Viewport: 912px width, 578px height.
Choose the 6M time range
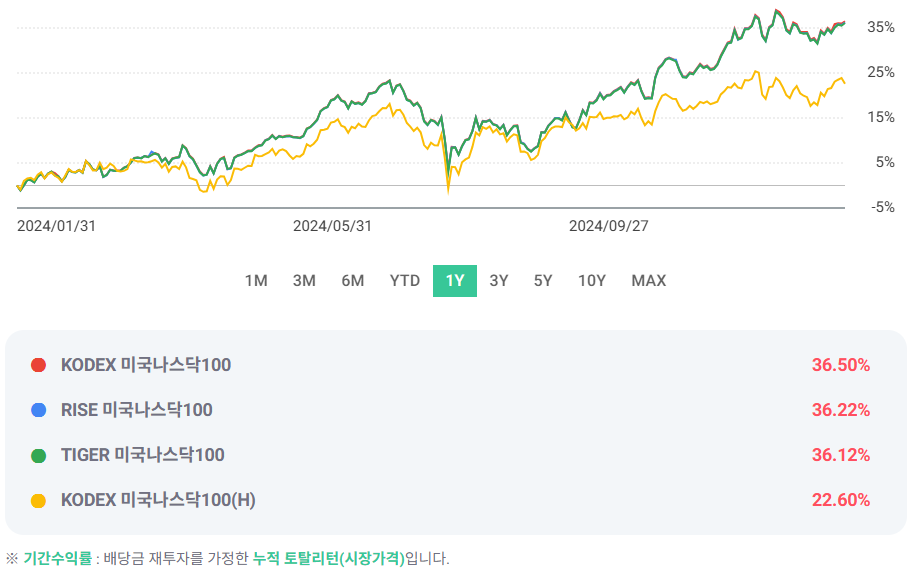pyautogui.click(x=352, y=281)
